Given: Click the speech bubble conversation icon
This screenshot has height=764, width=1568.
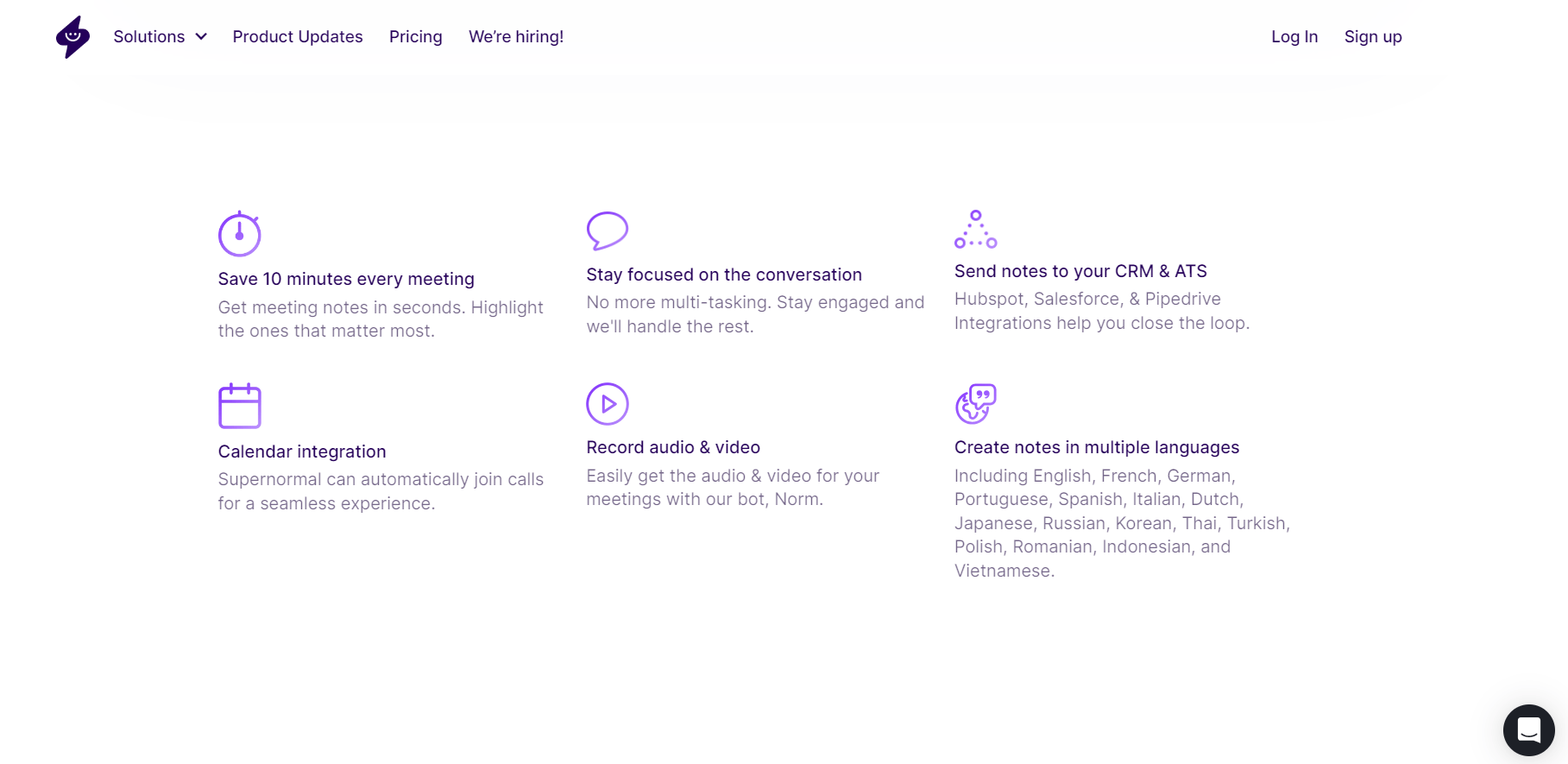Looking at the screenshot, I should point(607,230).
